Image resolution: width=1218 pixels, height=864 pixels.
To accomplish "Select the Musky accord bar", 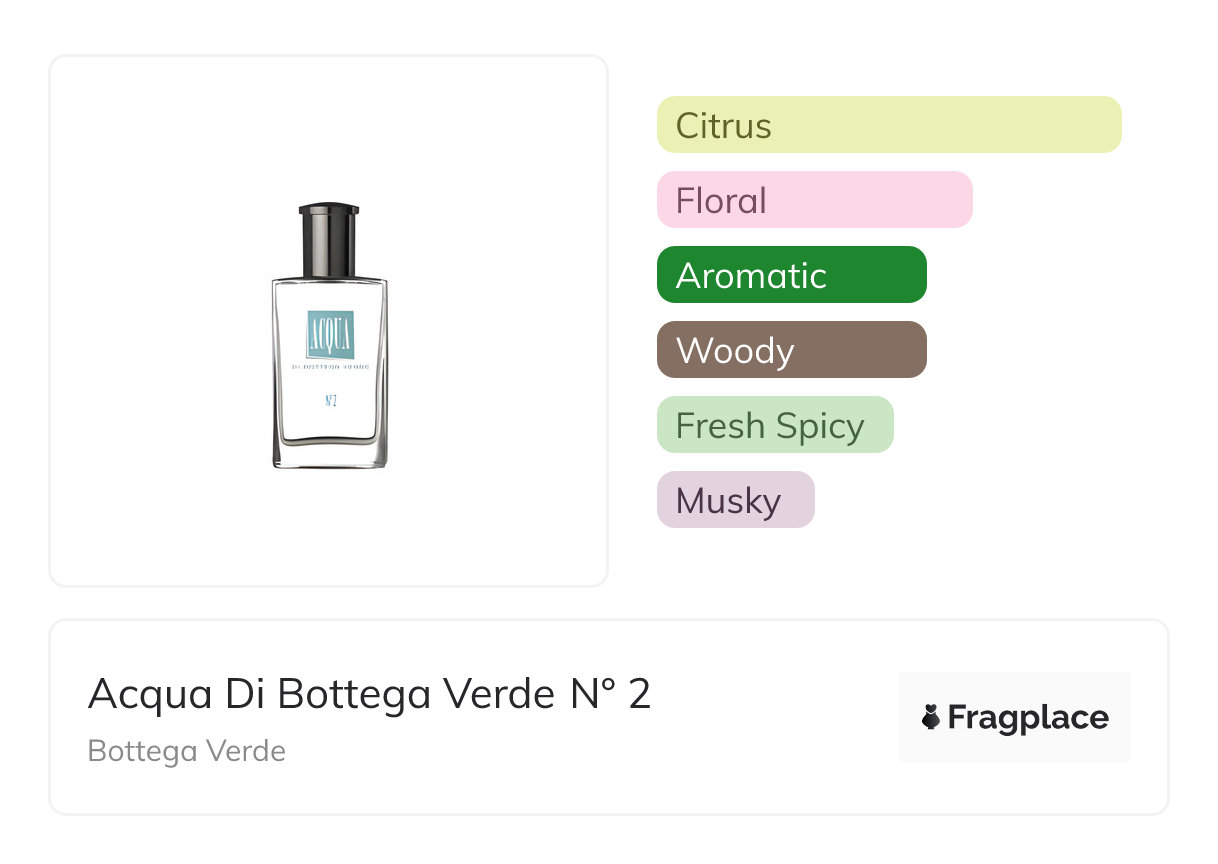I will coord(735,500).
